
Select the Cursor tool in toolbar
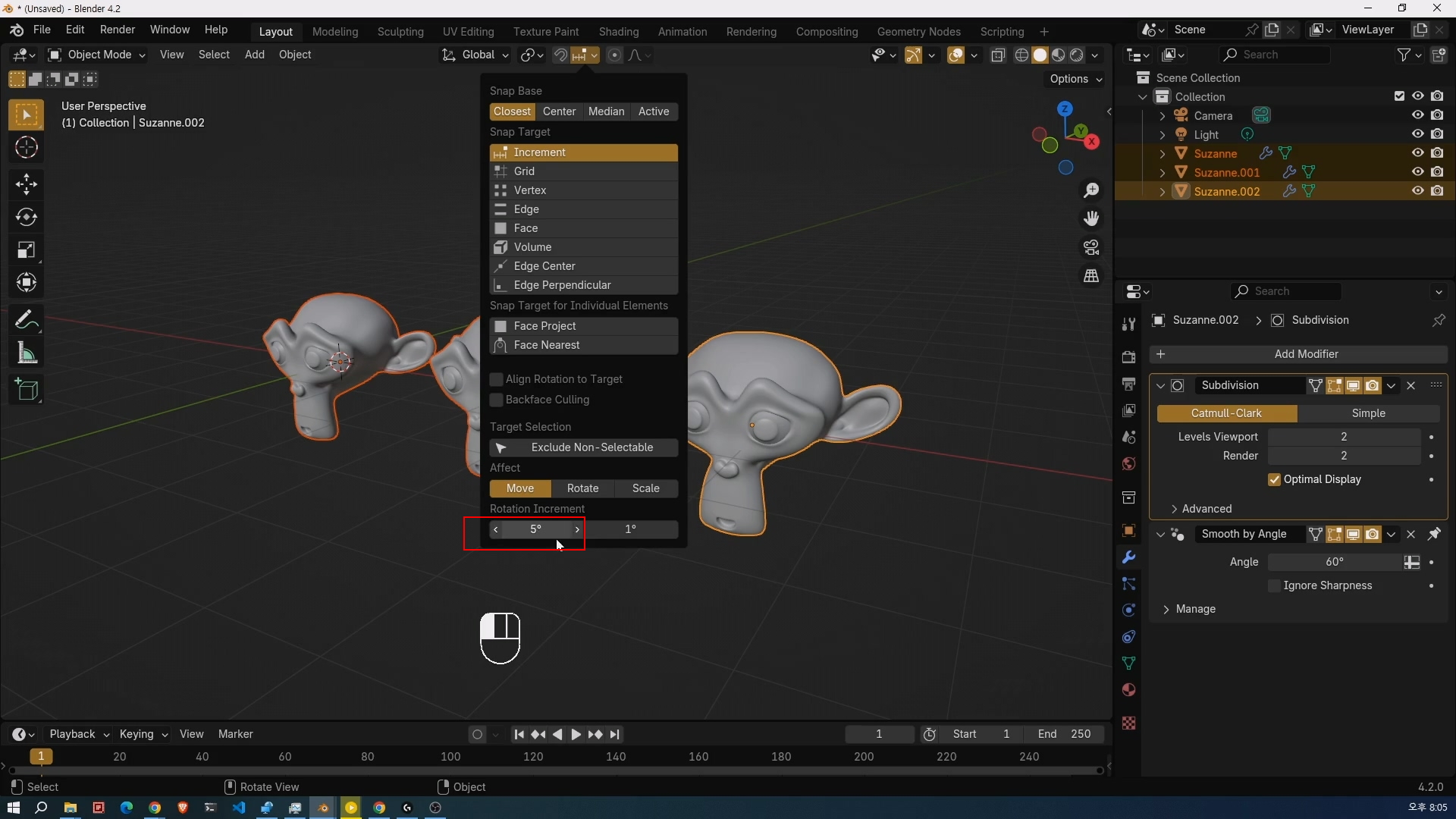click(x=27, y=148)
